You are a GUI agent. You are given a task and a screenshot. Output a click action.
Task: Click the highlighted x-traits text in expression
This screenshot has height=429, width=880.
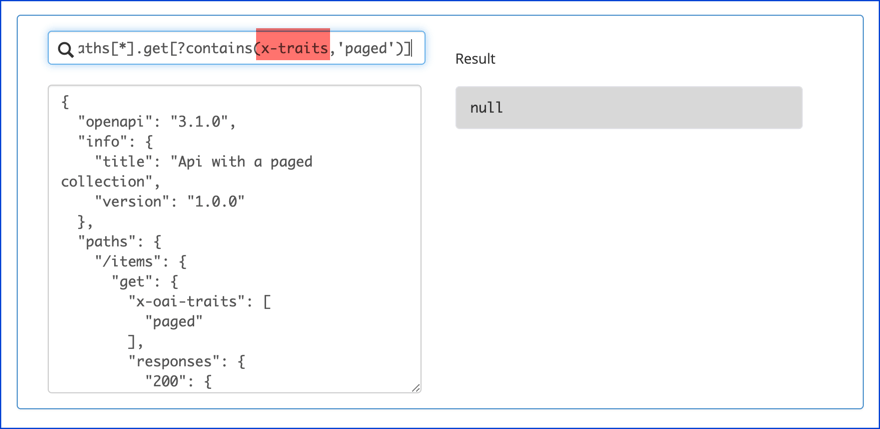tap(294, 48)
